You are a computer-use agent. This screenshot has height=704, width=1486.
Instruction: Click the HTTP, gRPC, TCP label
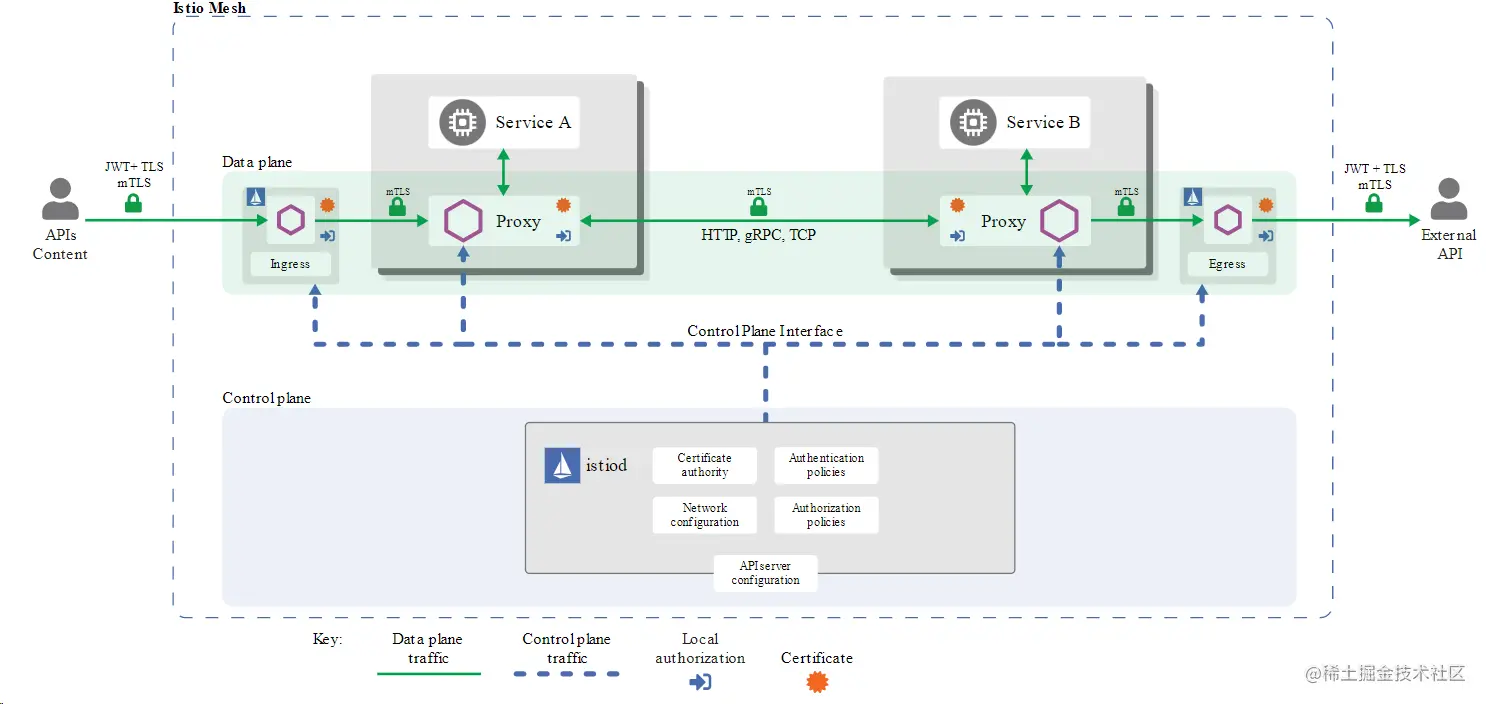tap(759, 236)
